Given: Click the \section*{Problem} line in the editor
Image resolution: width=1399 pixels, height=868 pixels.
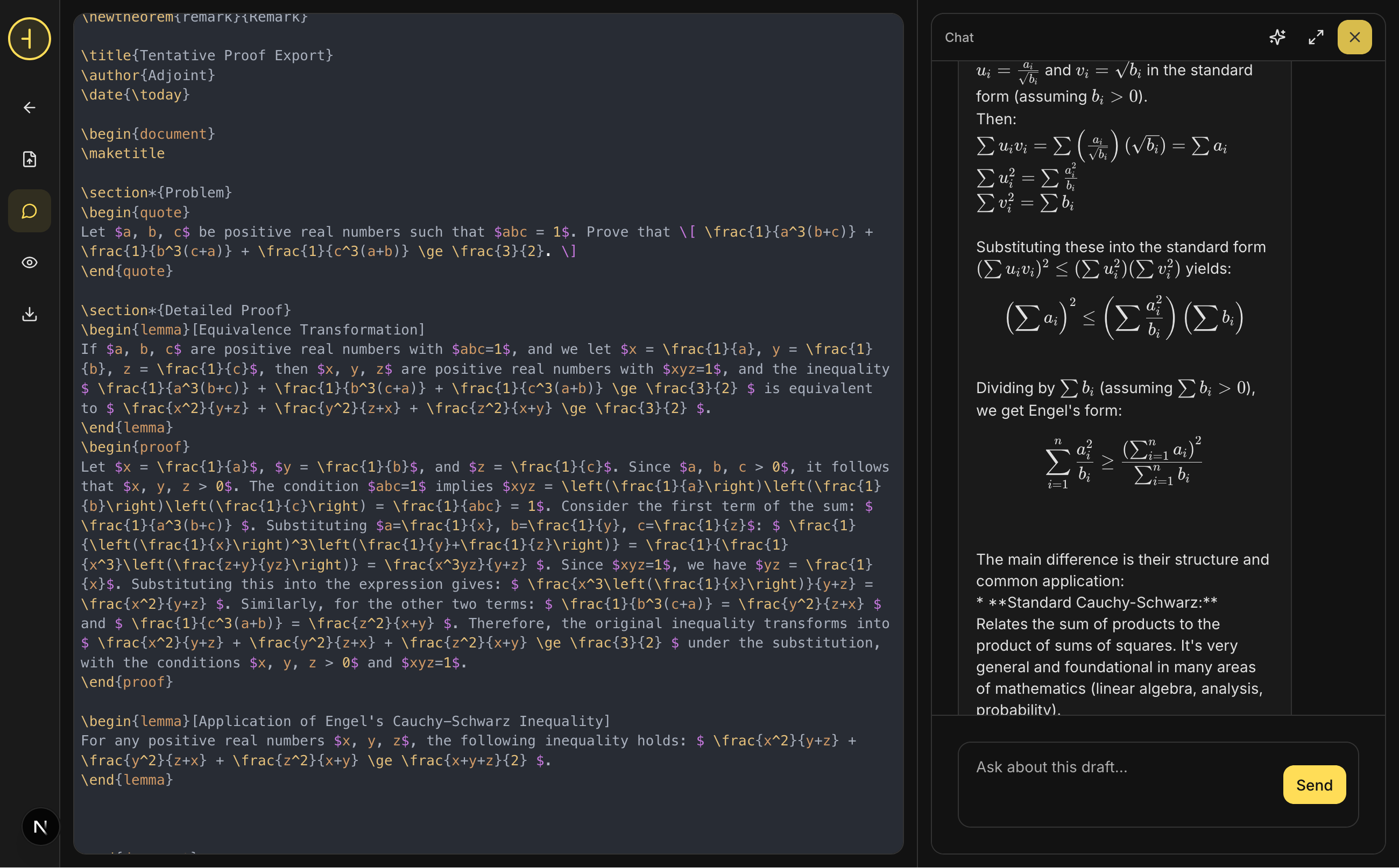Looking at the screenshot, I should [156, 192].
